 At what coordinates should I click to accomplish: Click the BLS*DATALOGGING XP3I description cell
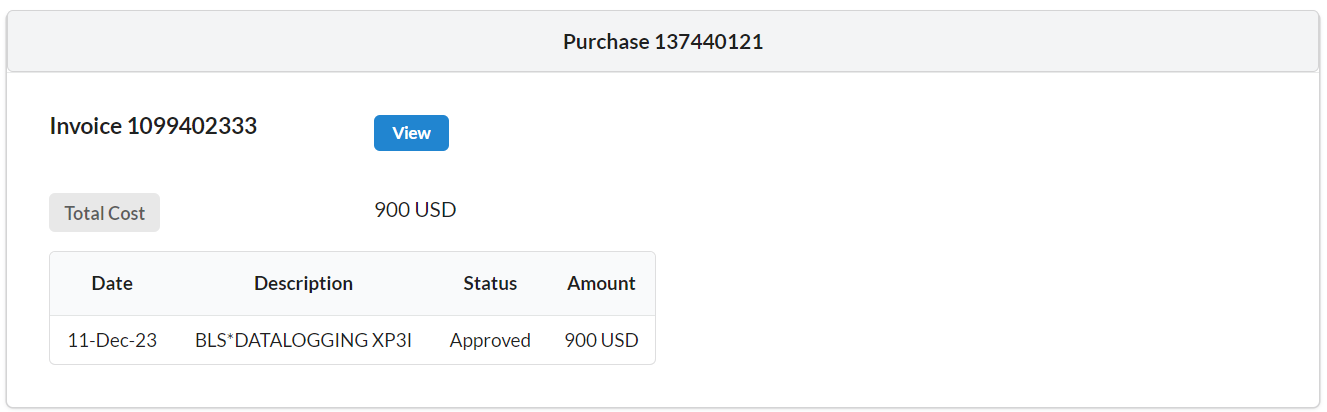[303, 340]
